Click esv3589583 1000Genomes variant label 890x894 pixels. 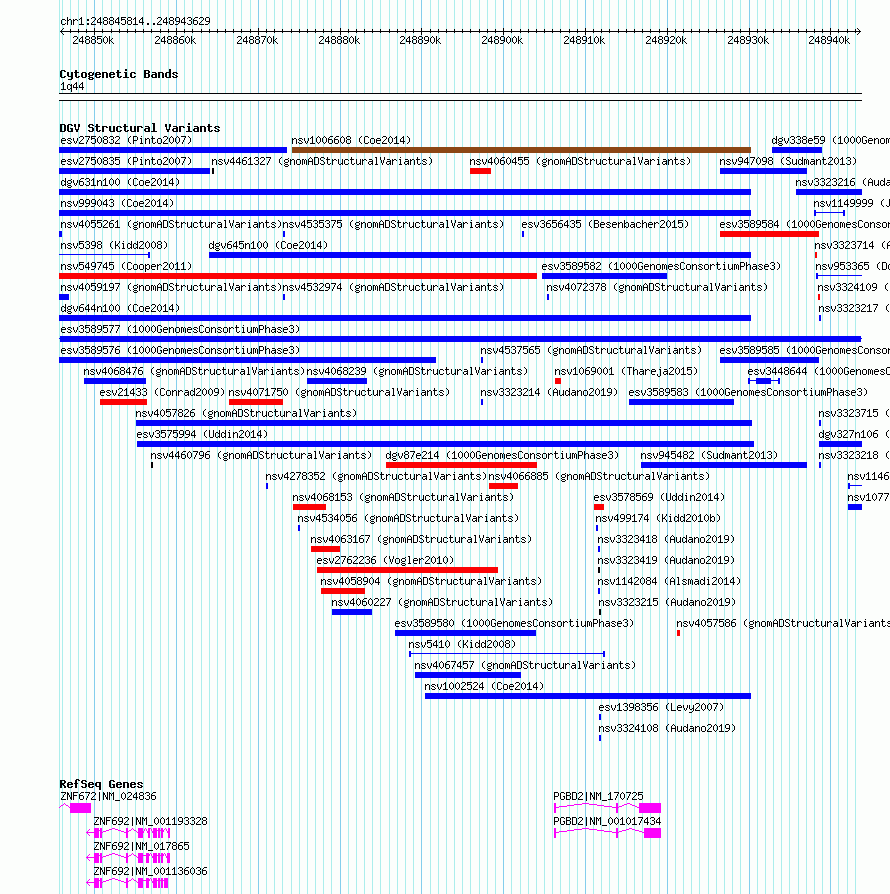pyautogui.click(x=748, y=392)
